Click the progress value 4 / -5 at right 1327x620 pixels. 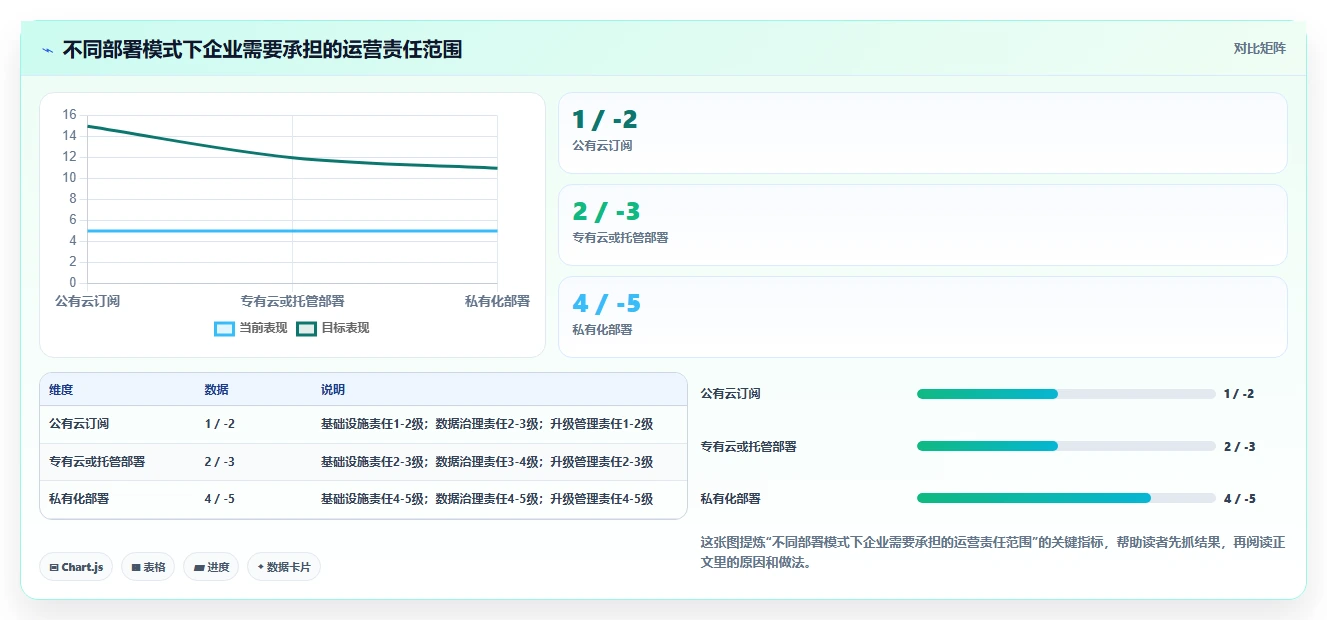click(x=1239, y=498)
